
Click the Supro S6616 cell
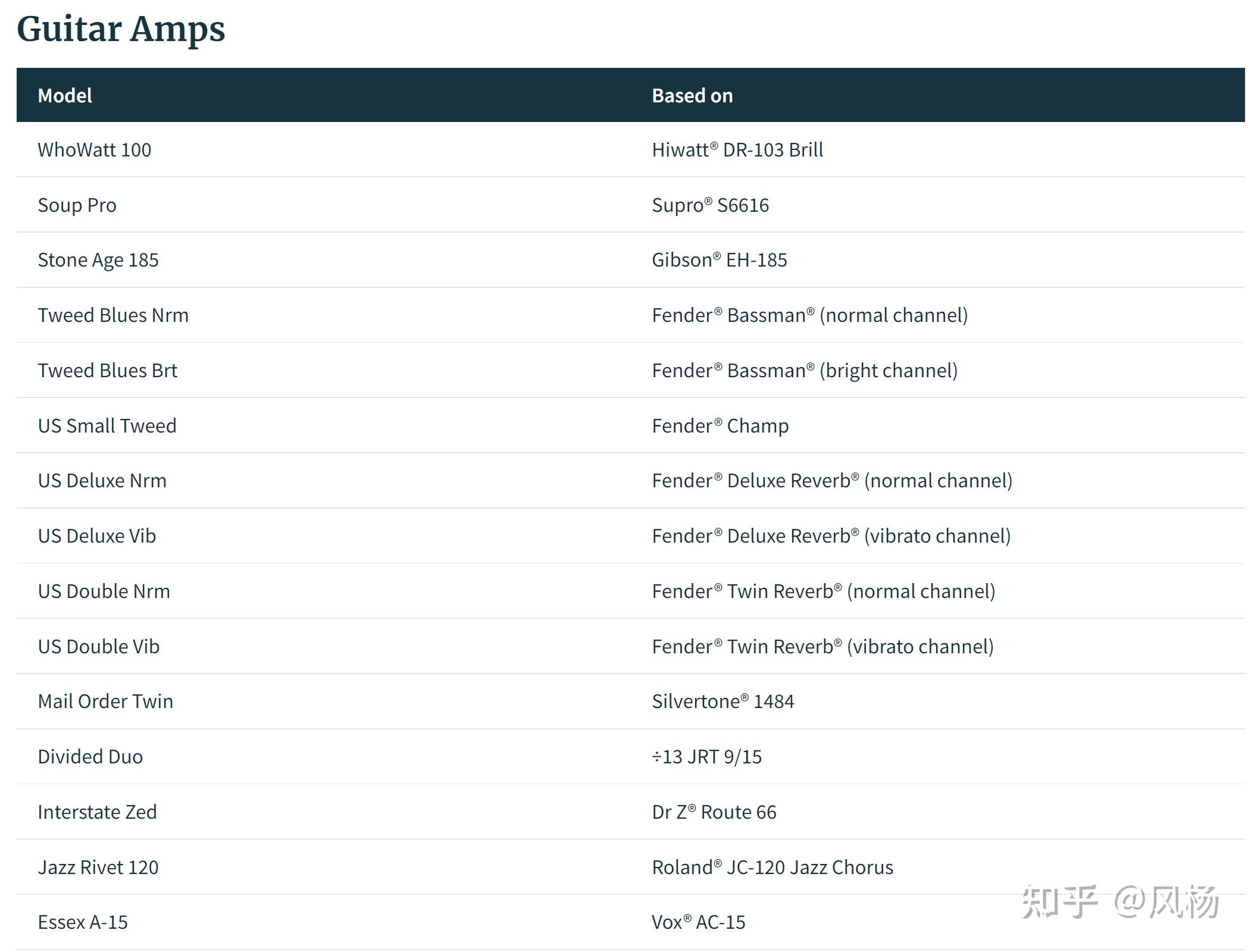click(710, 205)
